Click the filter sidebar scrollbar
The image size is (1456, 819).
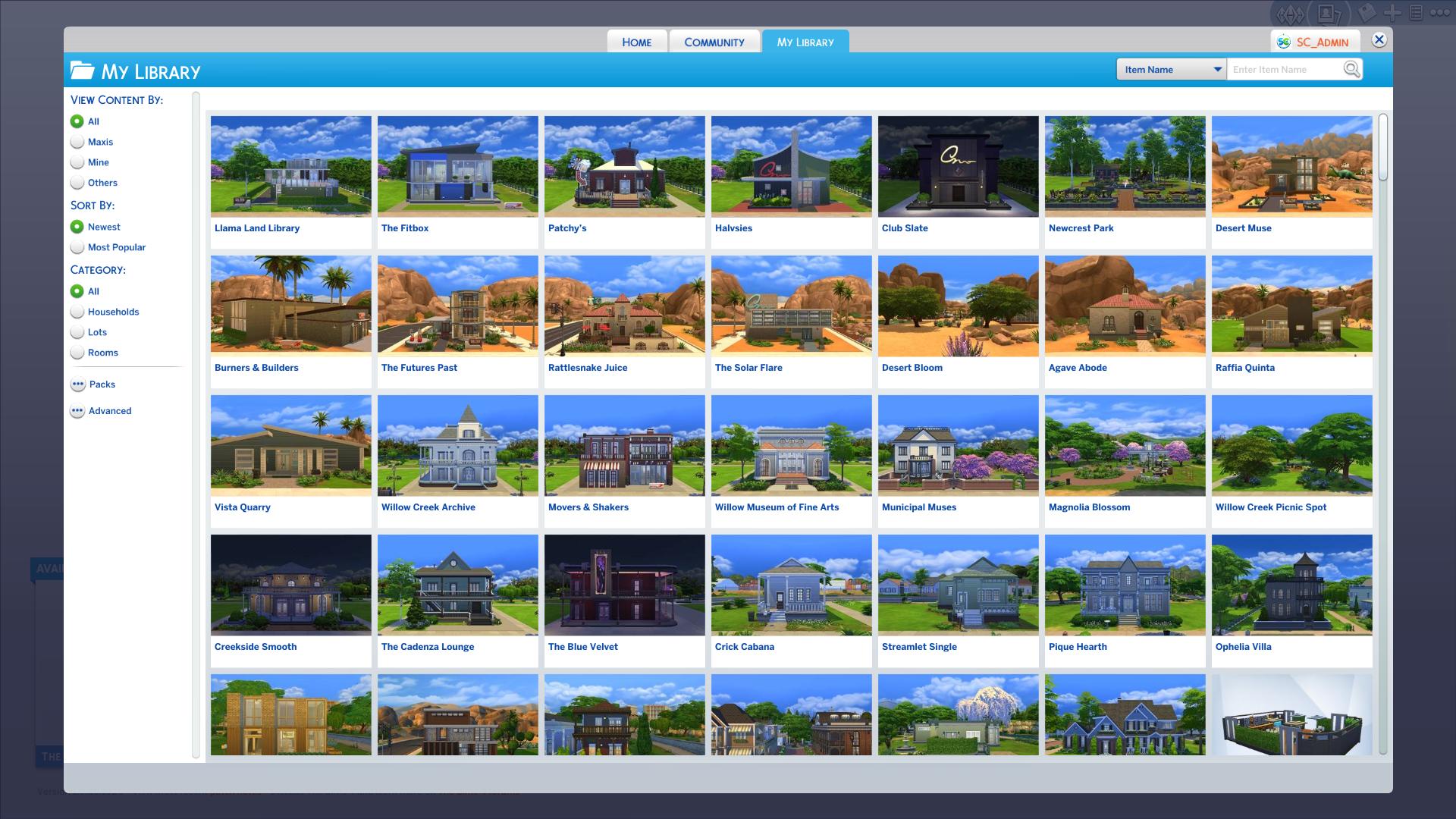pos(196,425)
